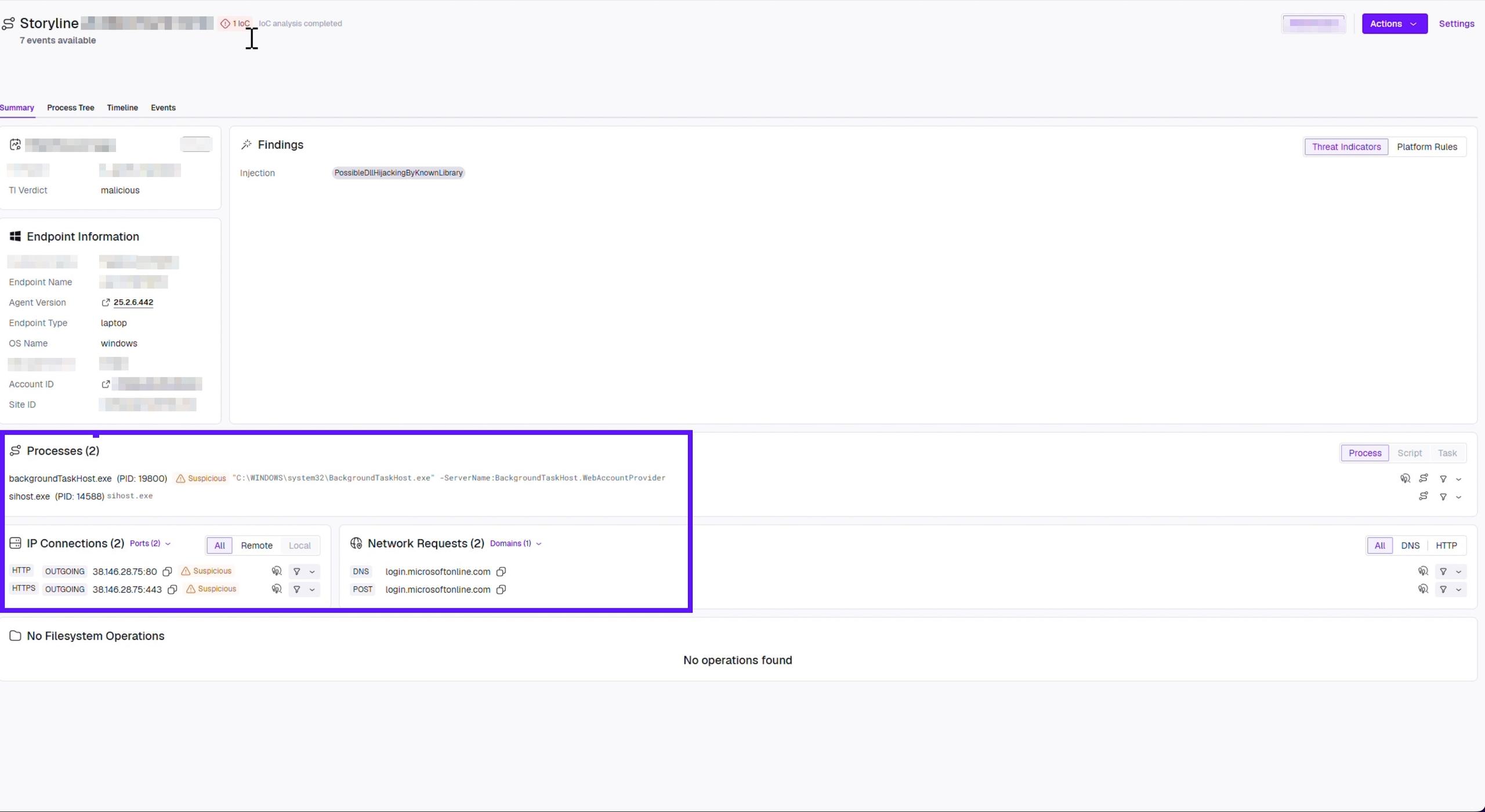
Task: Expand chevron in backgroundTaskHost.exe row
Action: click(1459, 480)
